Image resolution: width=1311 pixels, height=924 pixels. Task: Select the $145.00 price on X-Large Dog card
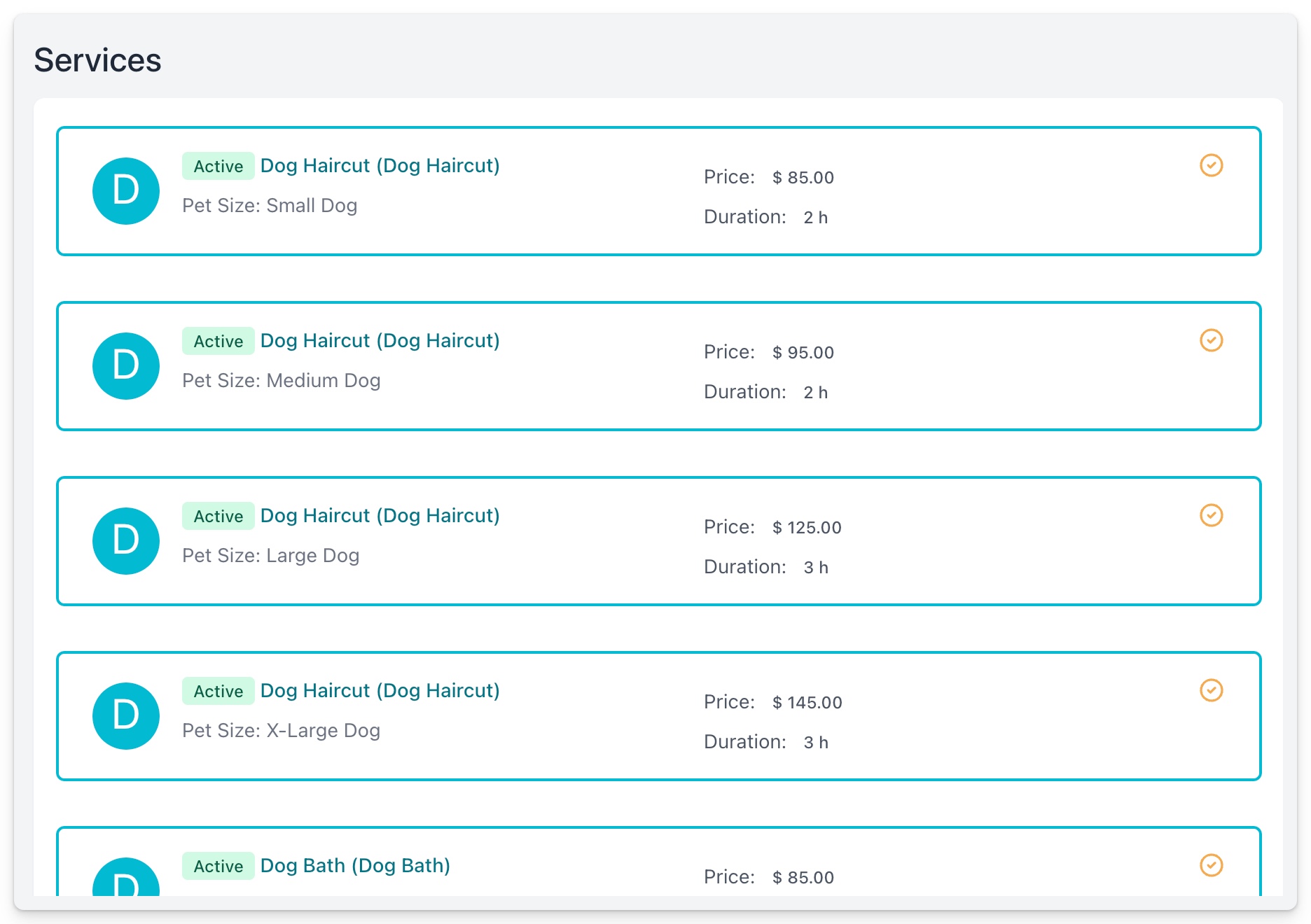point(807,703)
